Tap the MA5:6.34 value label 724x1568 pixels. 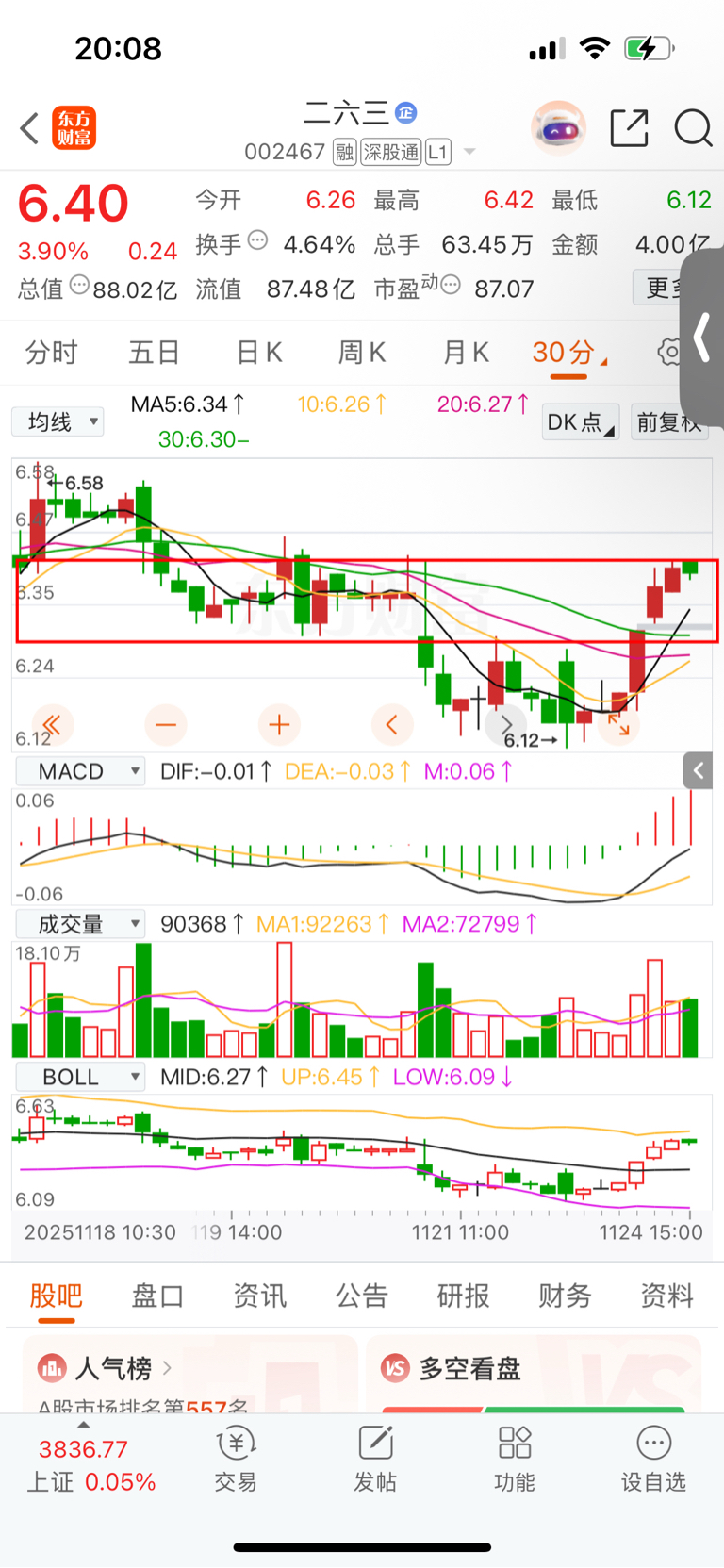(x=188, y=404)
